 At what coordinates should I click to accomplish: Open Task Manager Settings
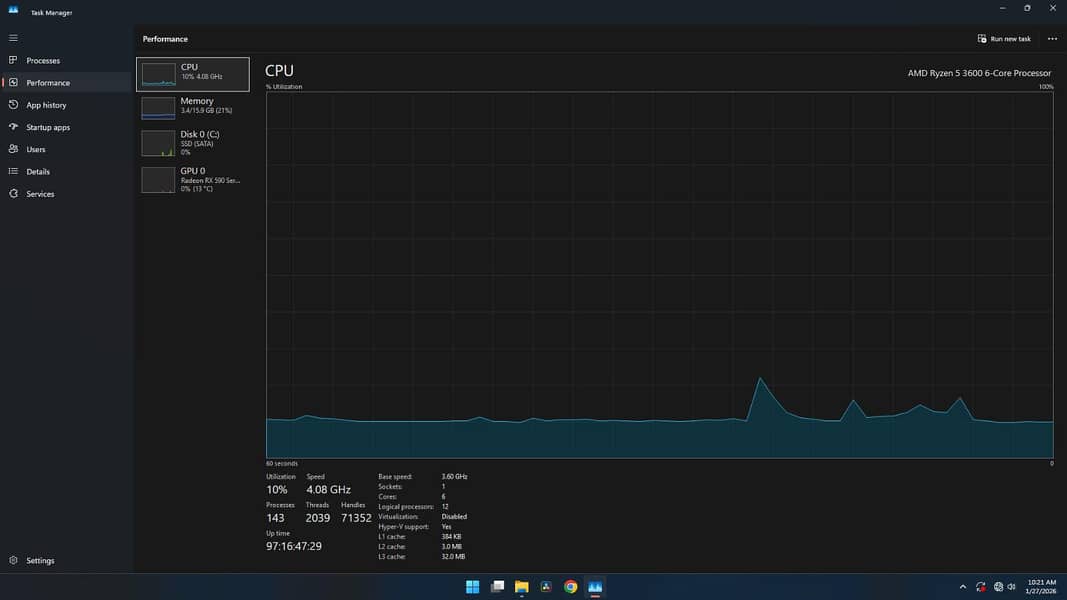(x=40, y=561)
